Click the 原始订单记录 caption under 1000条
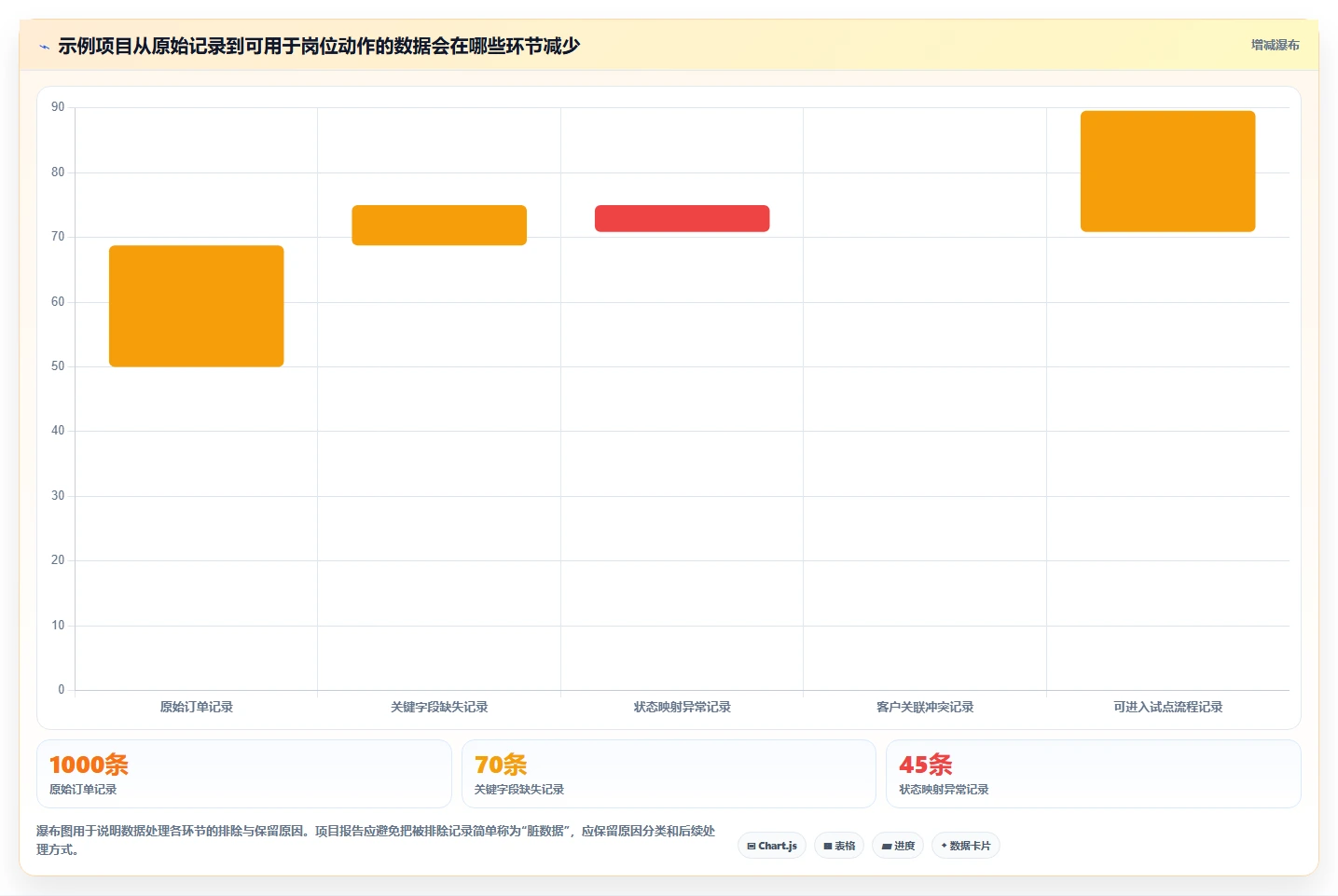This screenshot has height=896, width=1338. (83, 789)
